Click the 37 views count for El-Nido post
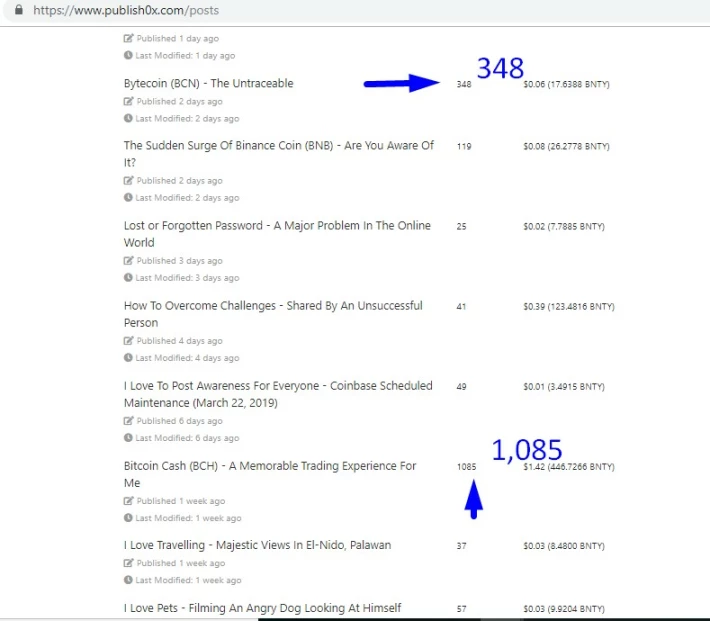 pyautogui.click(x=461, y=546)
